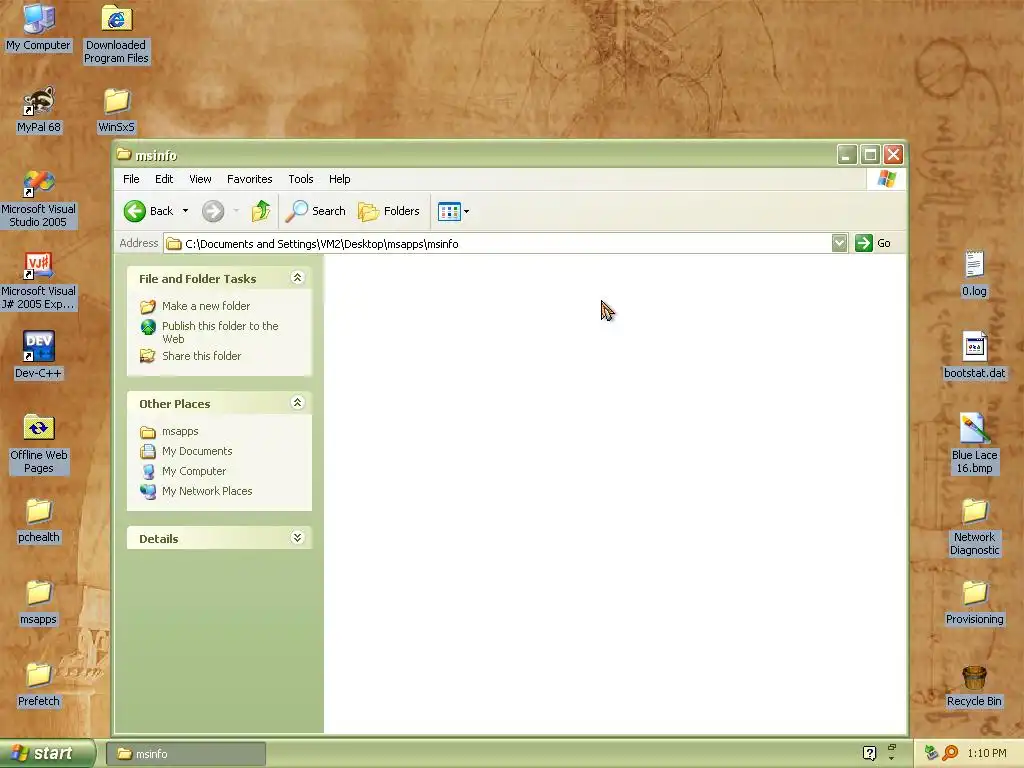Click the magnifier system tray icon
This screenshot has width=1024, height=768.
(x=950, y=753)
